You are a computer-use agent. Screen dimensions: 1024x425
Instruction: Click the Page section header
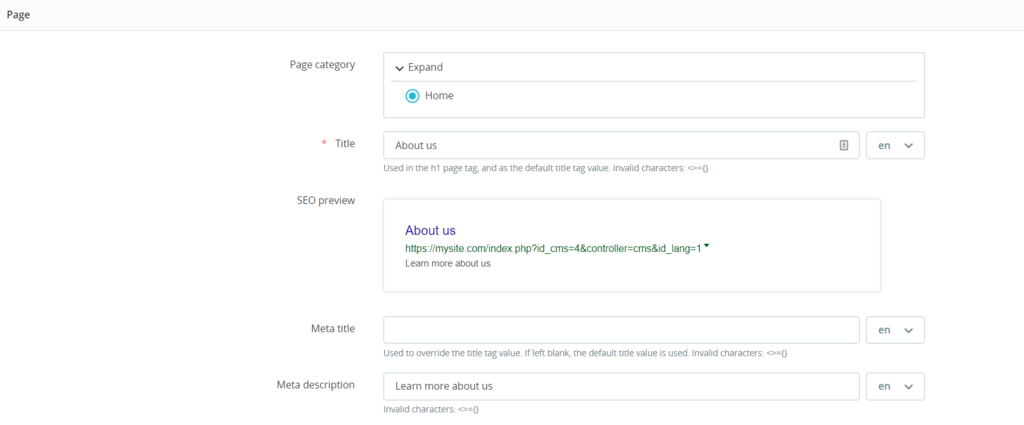tap(18, 14)
